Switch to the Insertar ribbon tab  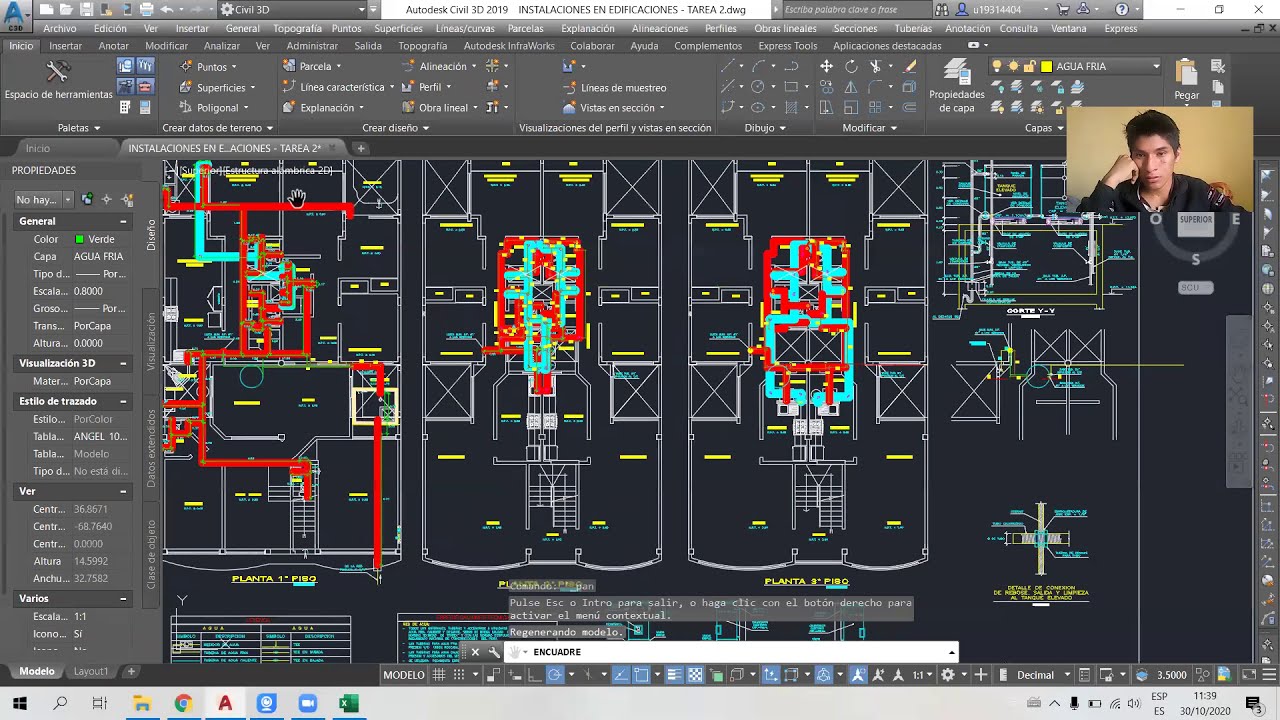(x=66, y=46)
